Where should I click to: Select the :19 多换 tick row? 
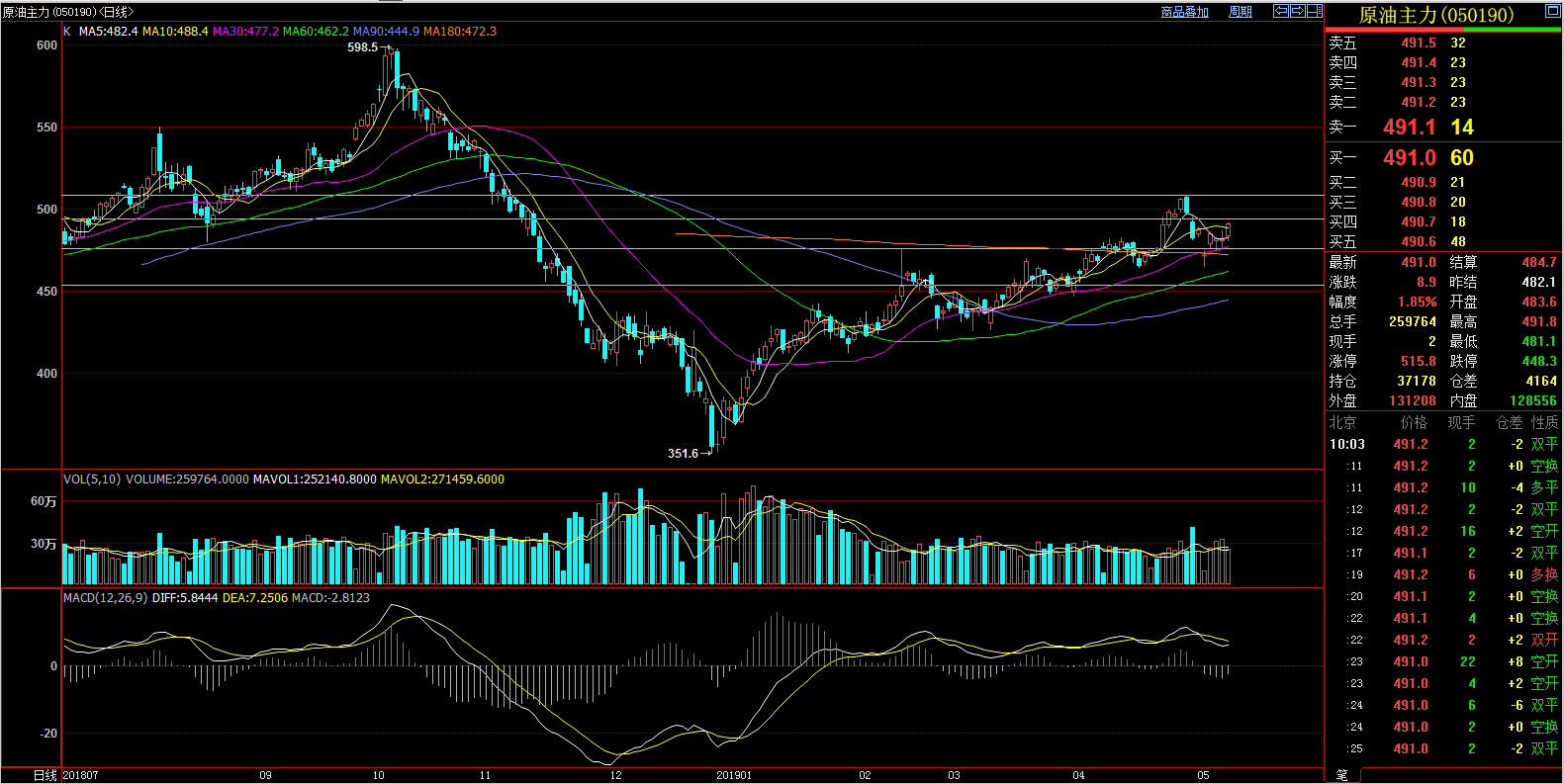coord(1442,574)
